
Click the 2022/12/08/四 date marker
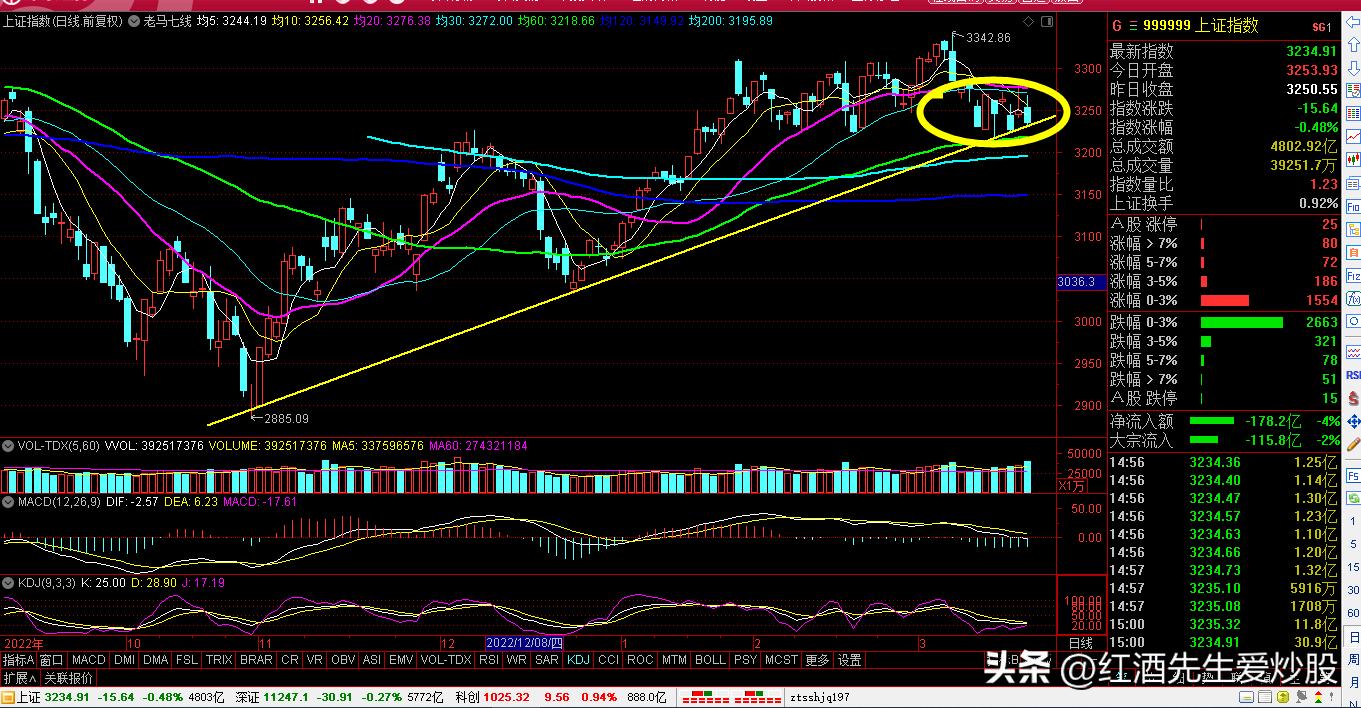click(x=524, y=643)
